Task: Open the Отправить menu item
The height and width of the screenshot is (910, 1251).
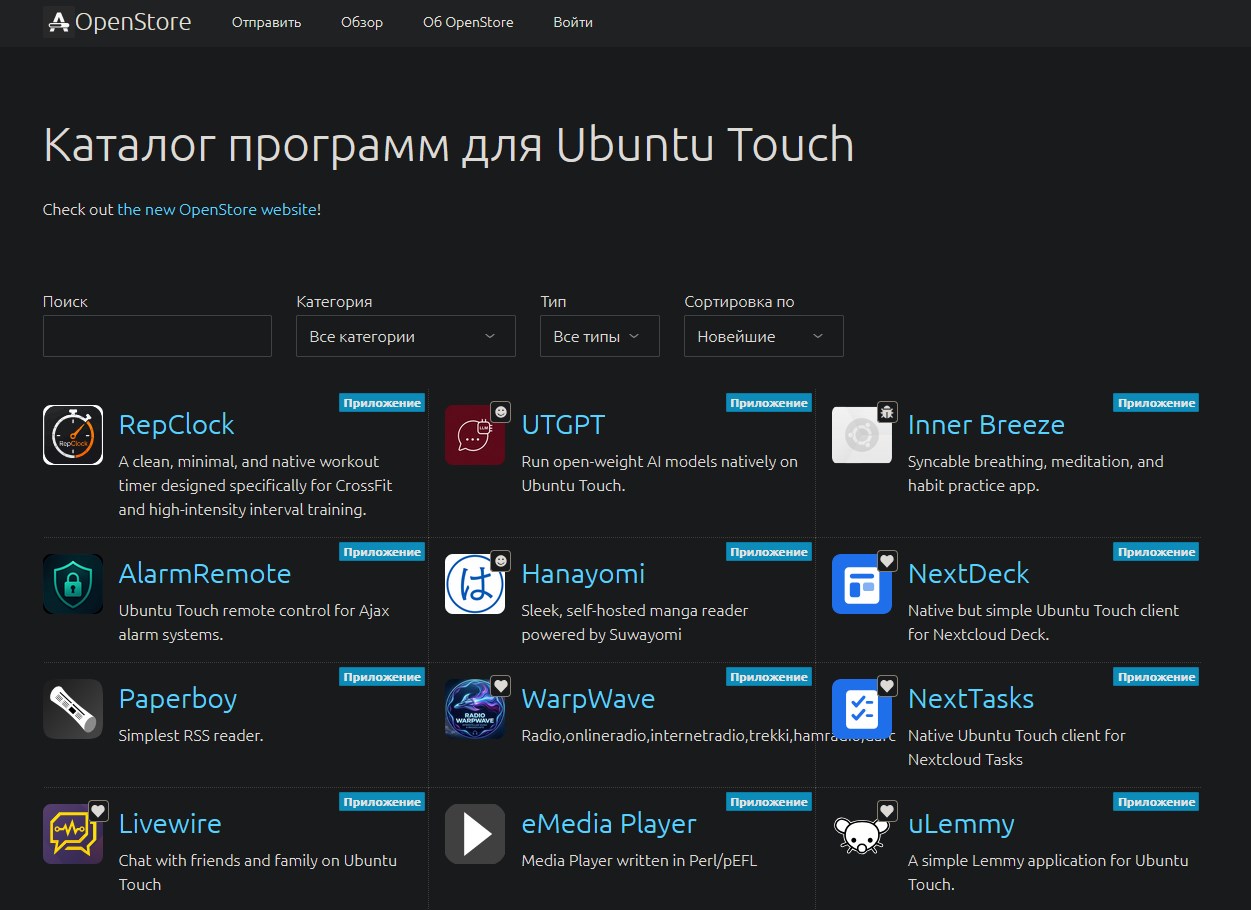Action: point(266,22)
